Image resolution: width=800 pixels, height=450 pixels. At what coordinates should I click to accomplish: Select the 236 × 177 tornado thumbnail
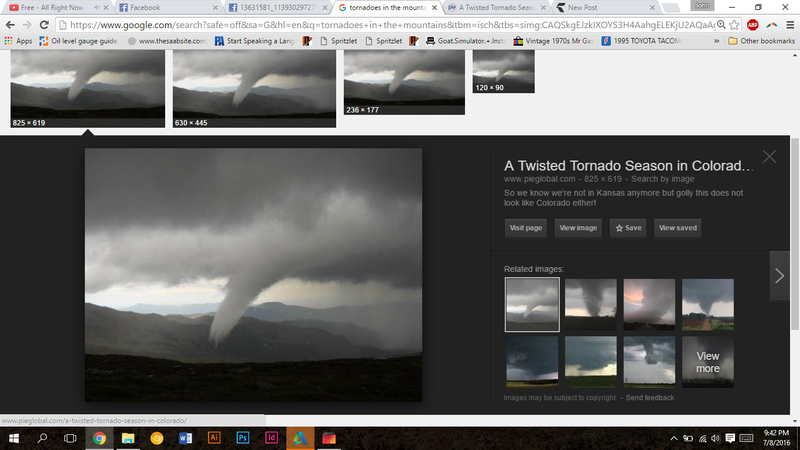404,82
